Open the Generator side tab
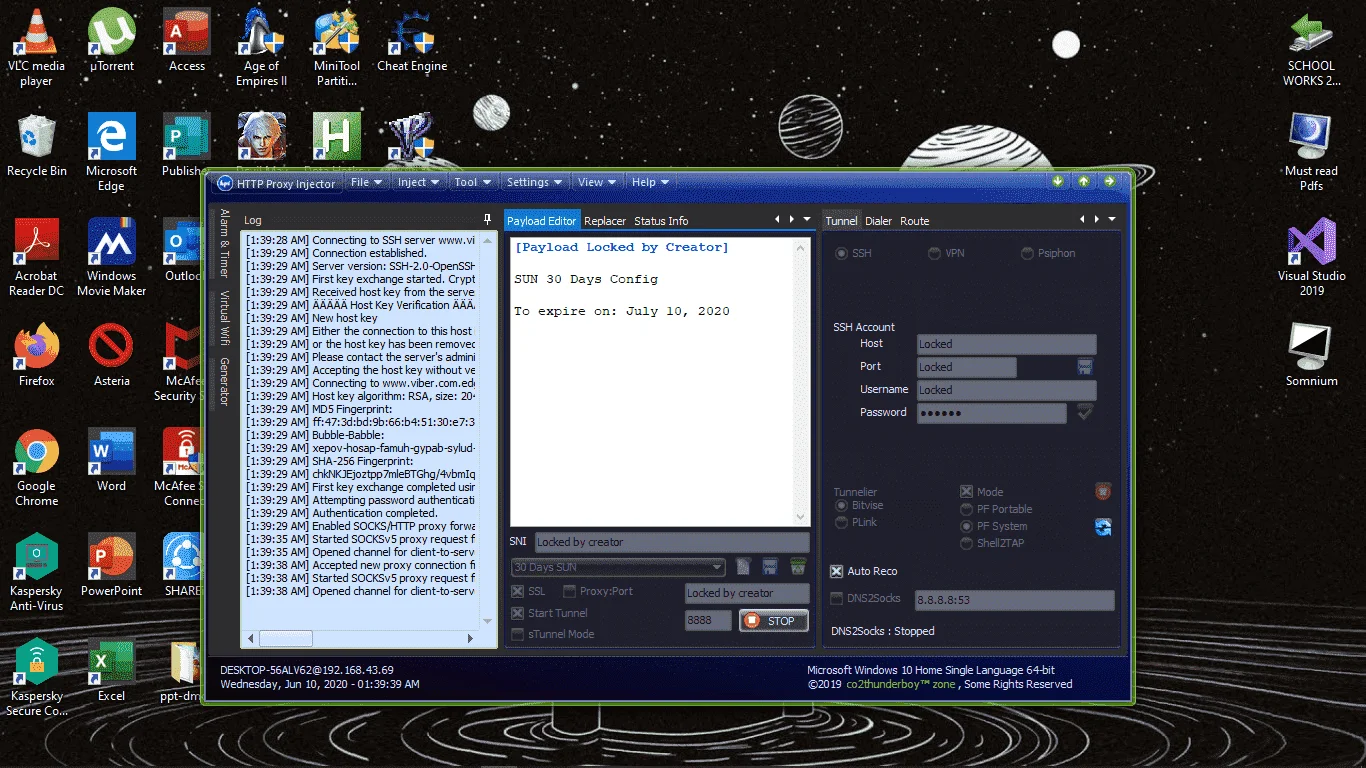Viewport: 1366px width, 768px height. (x=225, y=381)
